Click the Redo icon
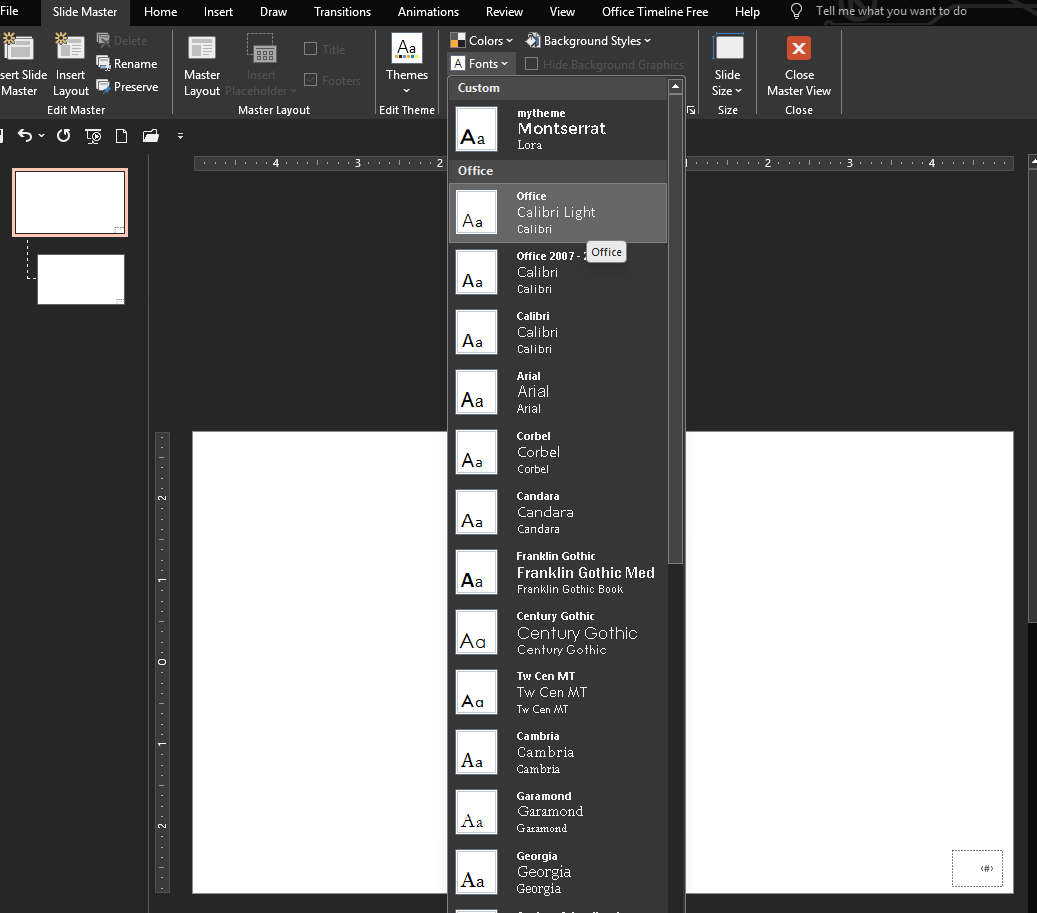This screenshot has height=913, width=1037. coord(63,137)
